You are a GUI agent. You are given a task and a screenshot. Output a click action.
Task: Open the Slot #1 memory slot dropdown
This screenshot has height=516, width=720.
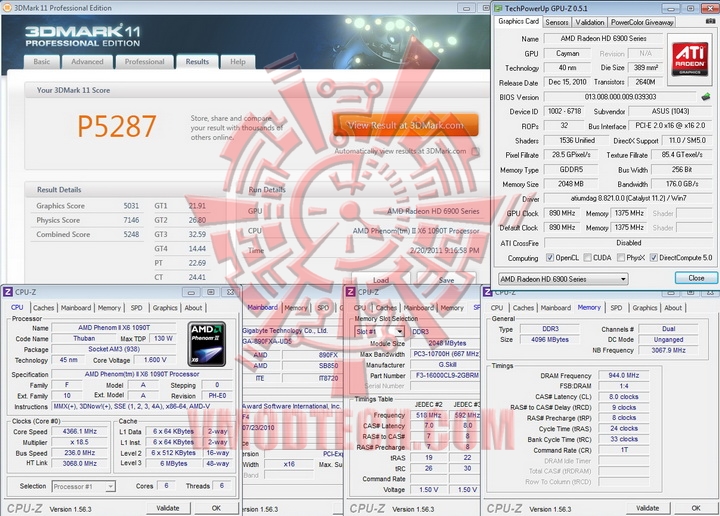coord(379,331)
